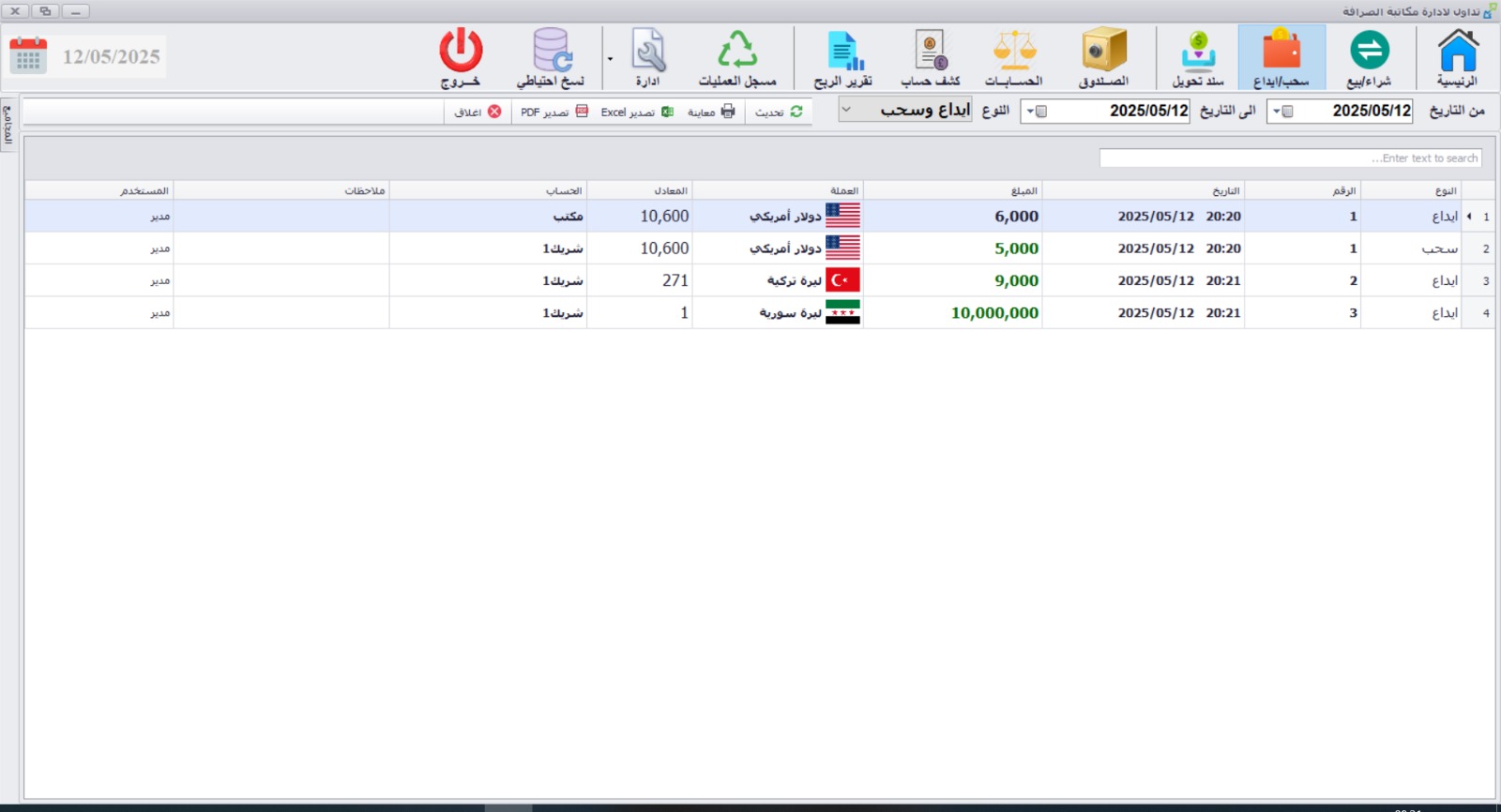Screen dimensions: 1501x812
Task: Open the النوع ايداع وسحب dropdown
Action: click(846, 110)
